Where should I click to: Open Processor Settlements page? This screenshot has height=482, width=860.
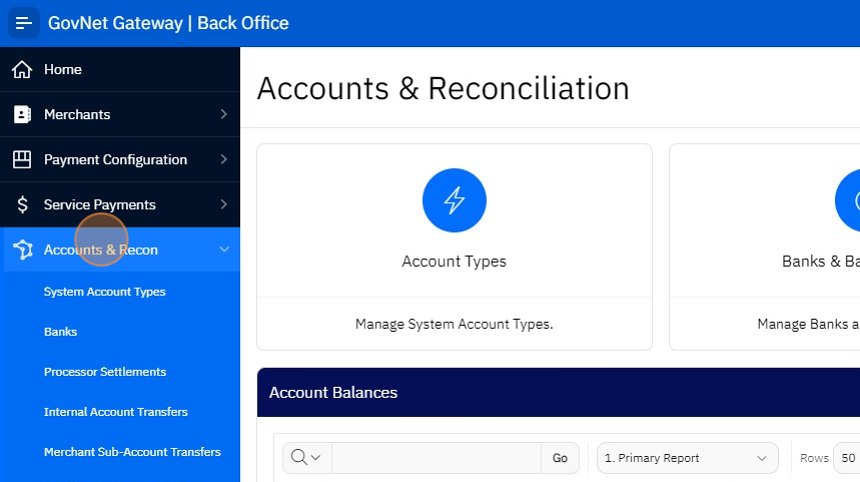(105, 372)
